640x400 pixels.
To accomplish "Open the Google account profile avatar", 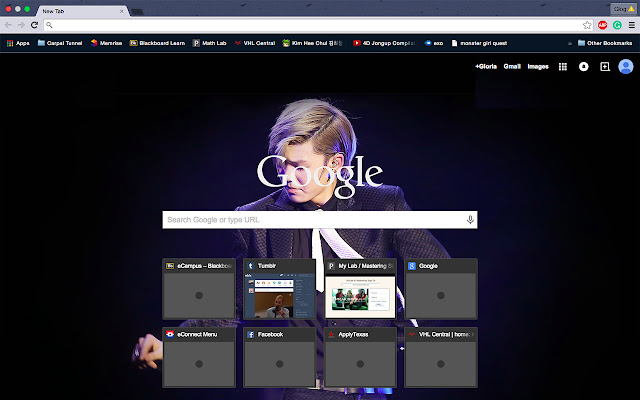I will pyautogui.click(x=626, y=67).
